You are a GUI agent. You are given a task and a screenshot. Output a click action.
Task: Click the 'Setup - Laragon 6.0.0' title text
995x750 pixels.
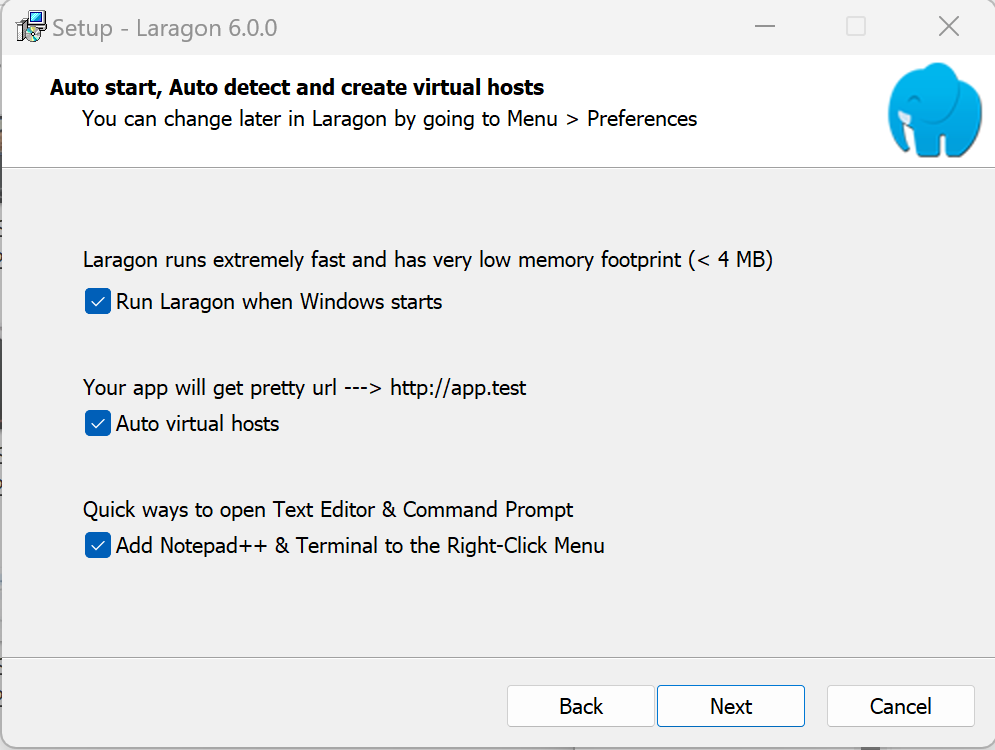pyautogui.click(x=165, y=28)
